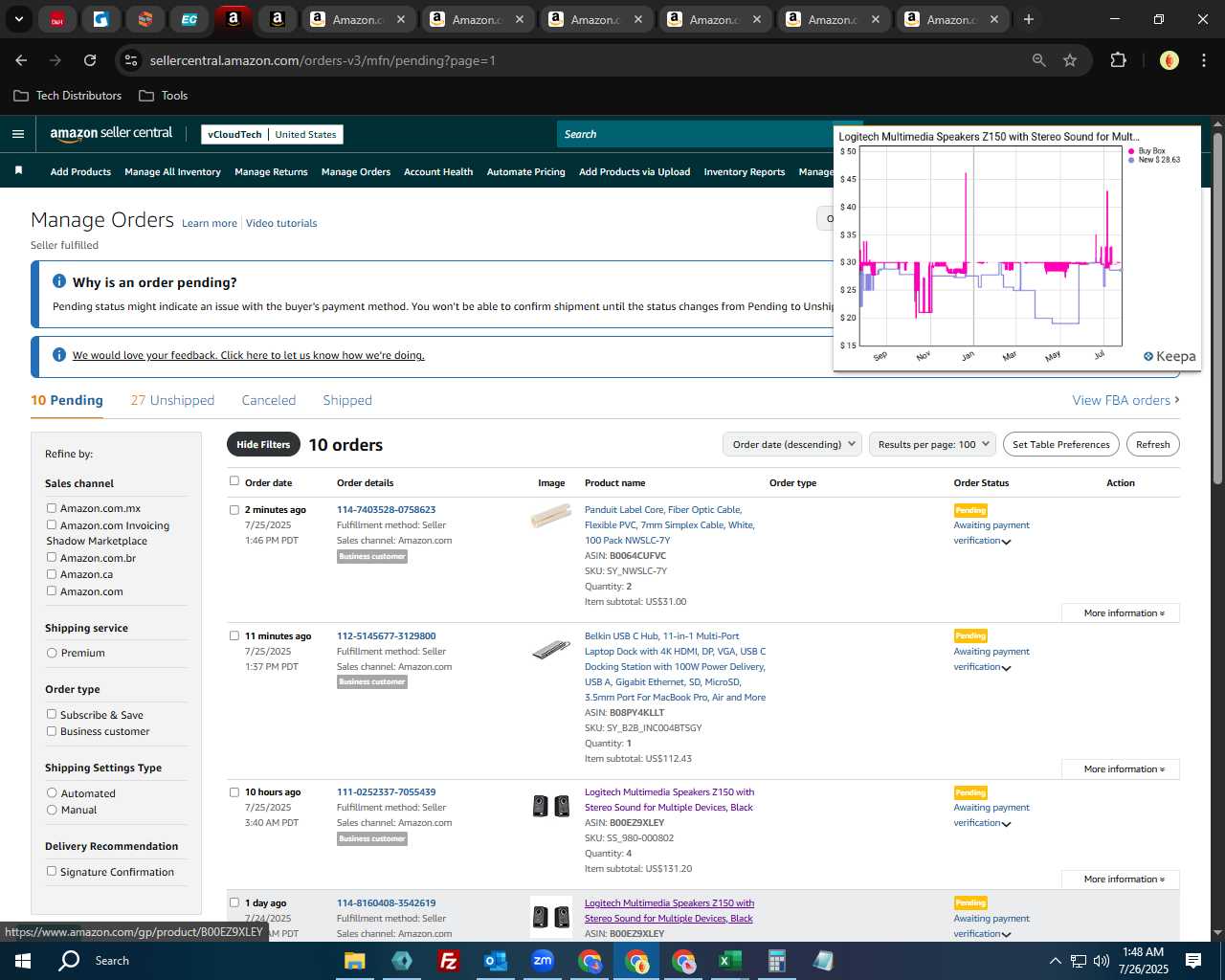This screenshot has height=980, width=1225.
Task: Check the Amazon.com.br sales channel filter
Action: pos(52,557)
